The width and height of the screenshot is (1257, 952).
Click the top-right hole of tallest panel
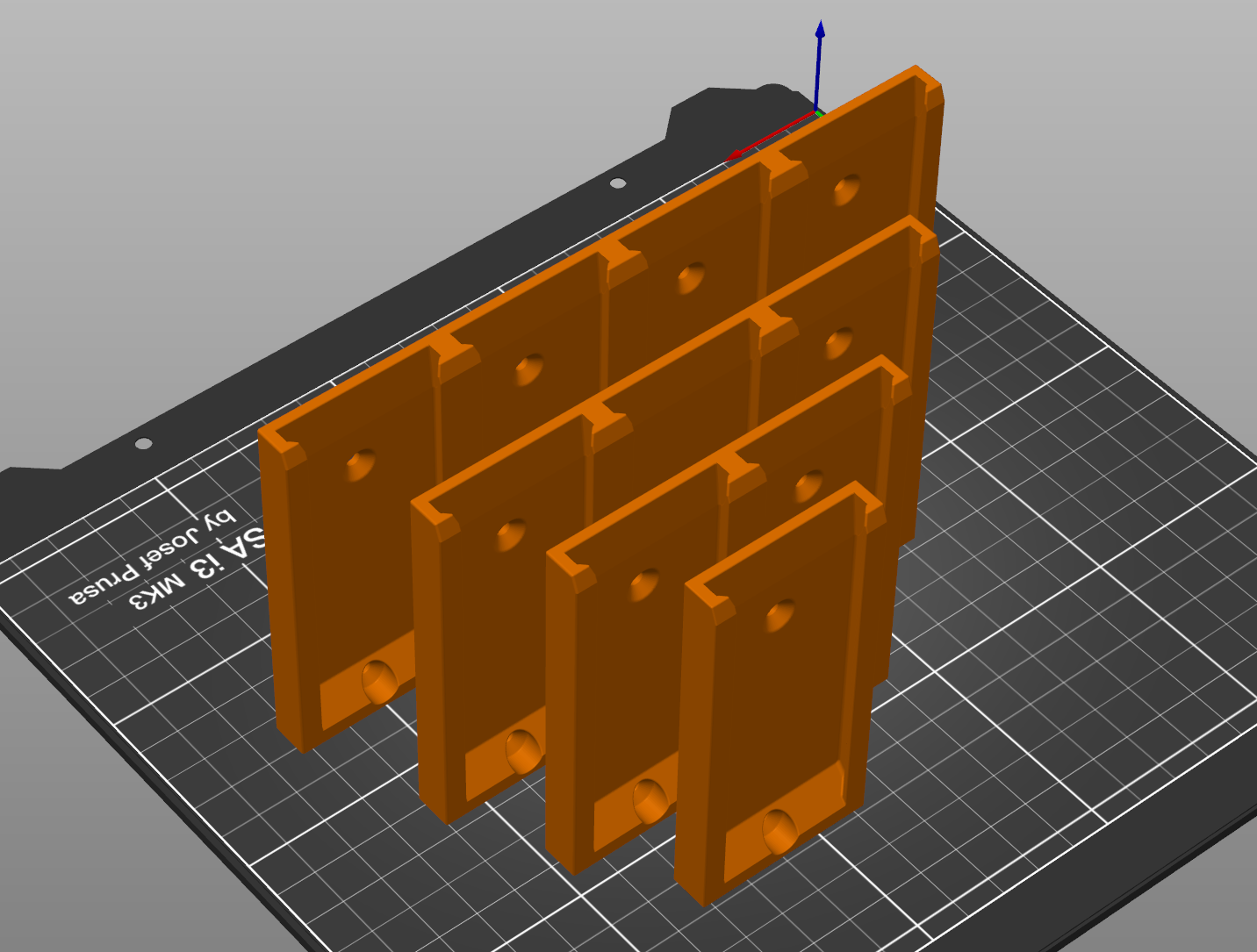point(846,189)
